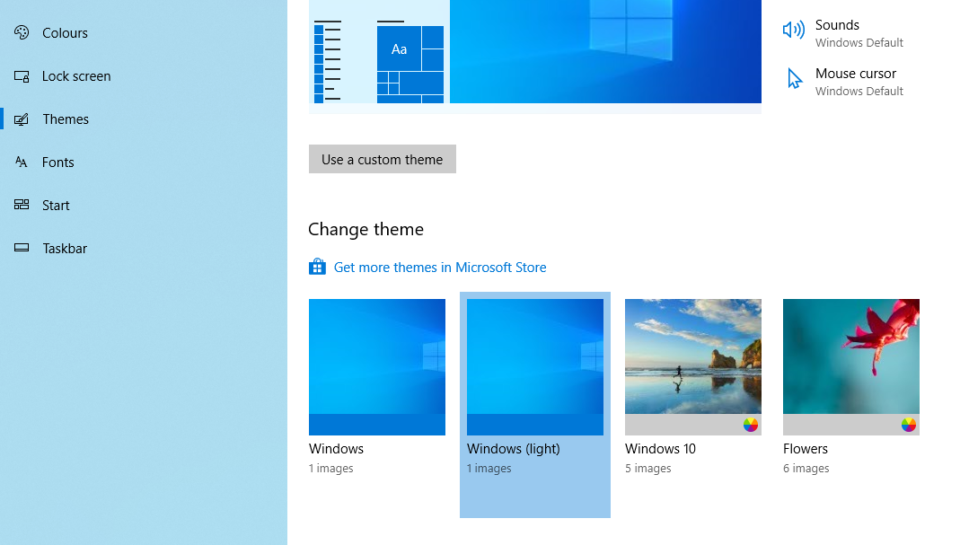Click the Sounds speaker icon
The height and width of the screenshot is (545, 960).
click(793, 29)
